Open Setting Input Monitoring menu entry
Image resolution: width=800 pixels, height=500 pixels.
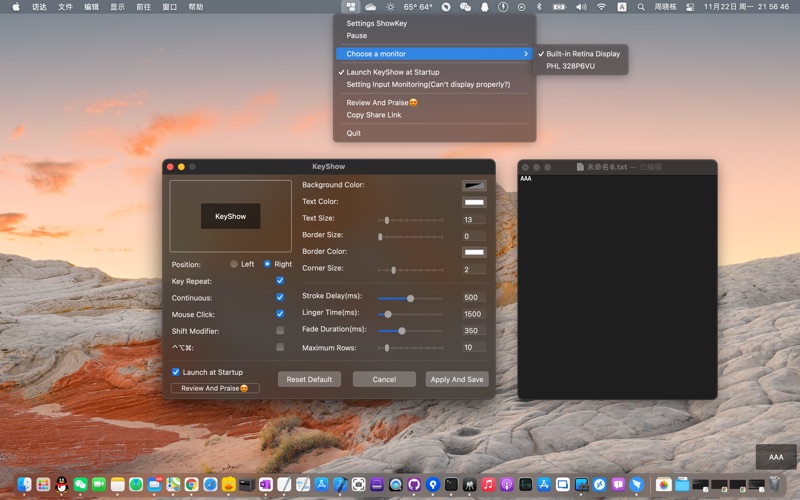click(435, 84)
